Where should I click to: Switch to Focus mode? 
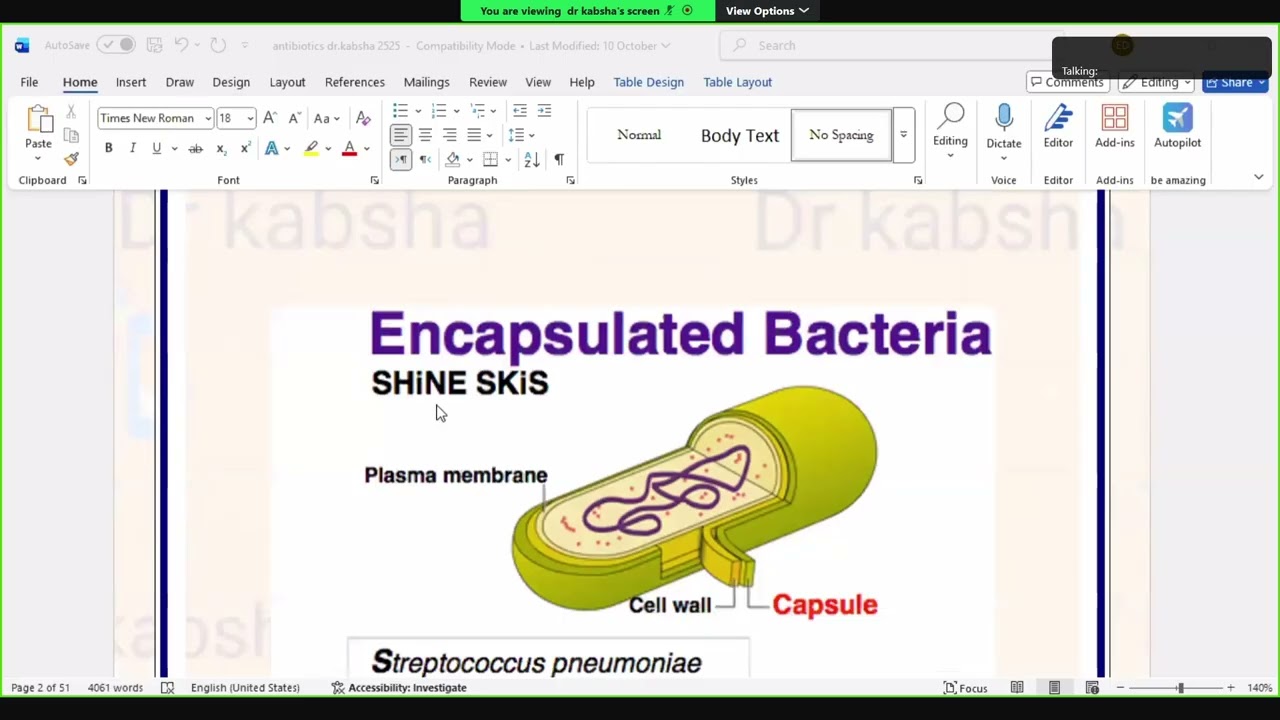coord(965,688)
